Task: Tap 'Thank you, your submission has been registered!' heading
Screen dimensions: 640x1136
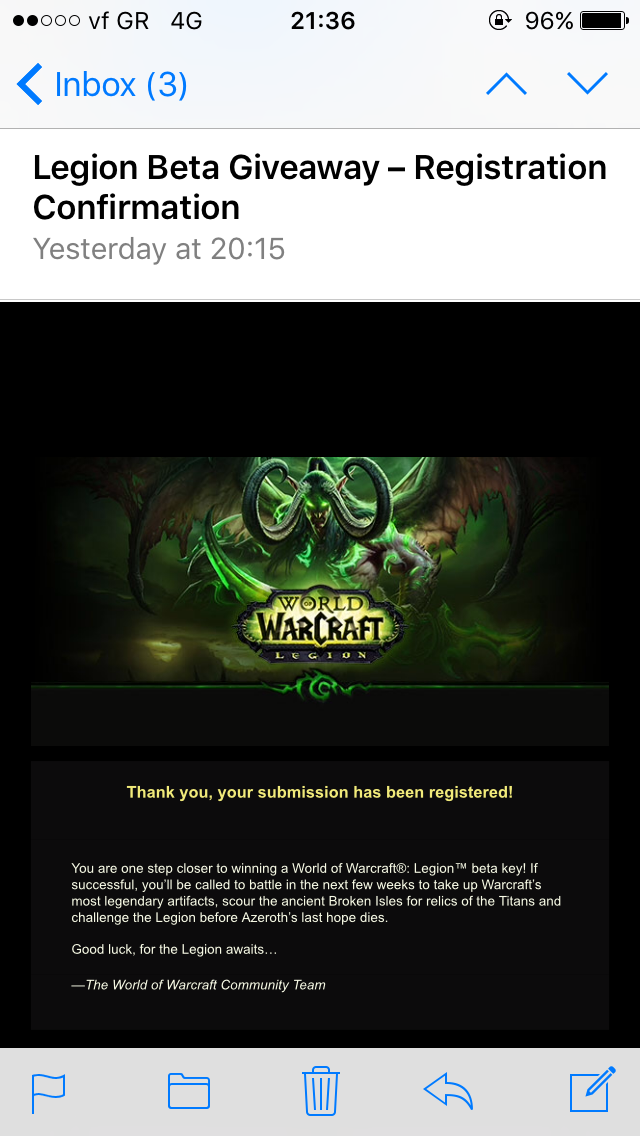Action: pyautogui.click(x=320, y=792)
